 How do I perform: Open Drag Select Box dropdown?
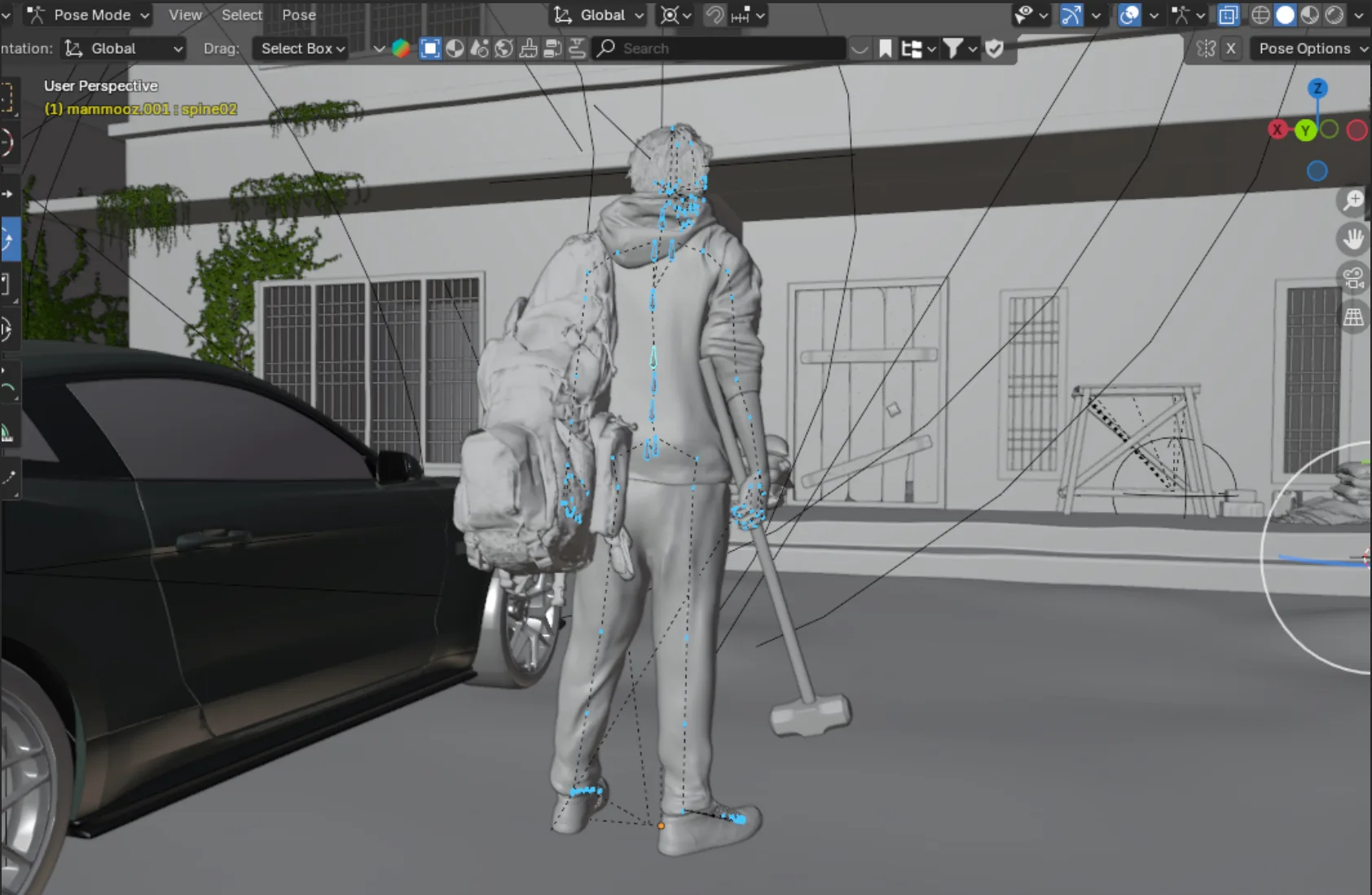click(302, 48)
